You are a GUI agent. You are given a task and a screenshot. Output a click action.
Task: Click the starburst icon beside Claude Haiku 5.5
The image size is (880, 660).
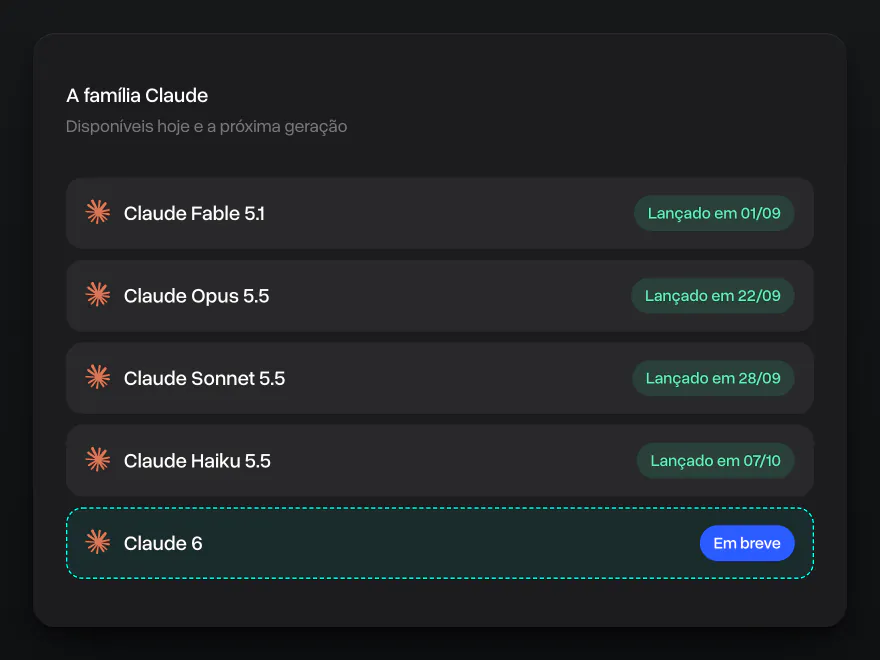click(x=98, y=460)
